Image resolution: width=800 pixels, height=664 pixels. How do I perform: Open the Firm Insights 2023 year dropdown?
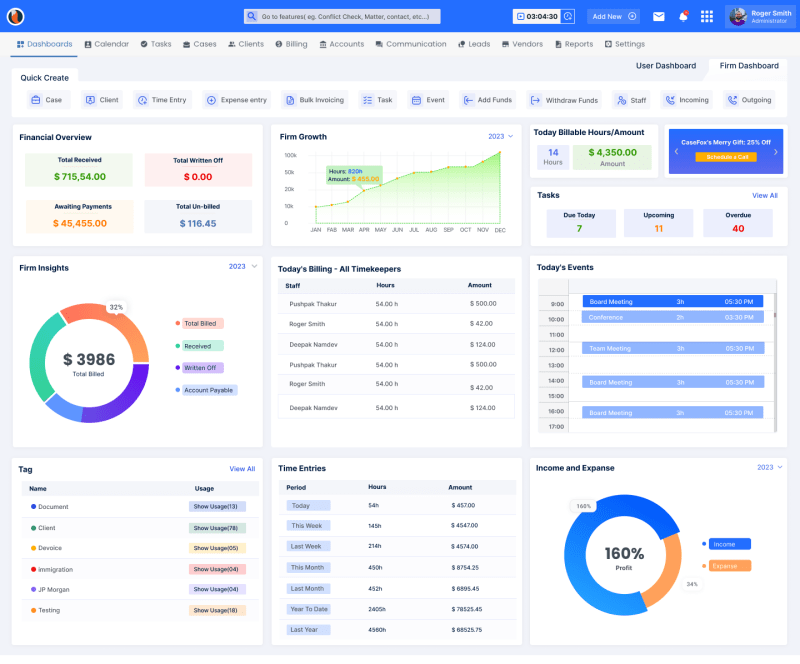click(242, 267)
